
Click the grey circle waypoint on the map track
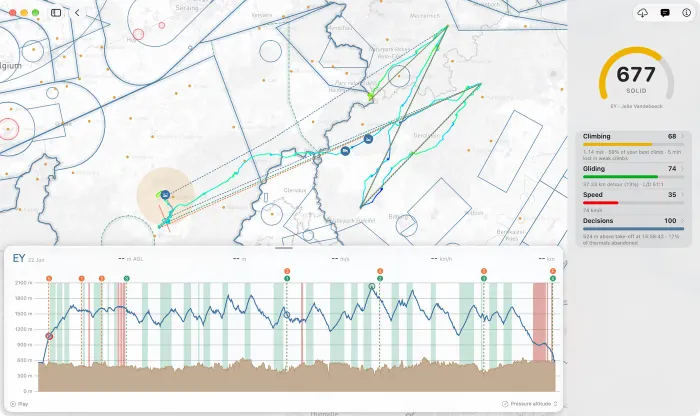pyautogui.click(x=317, y=159)
